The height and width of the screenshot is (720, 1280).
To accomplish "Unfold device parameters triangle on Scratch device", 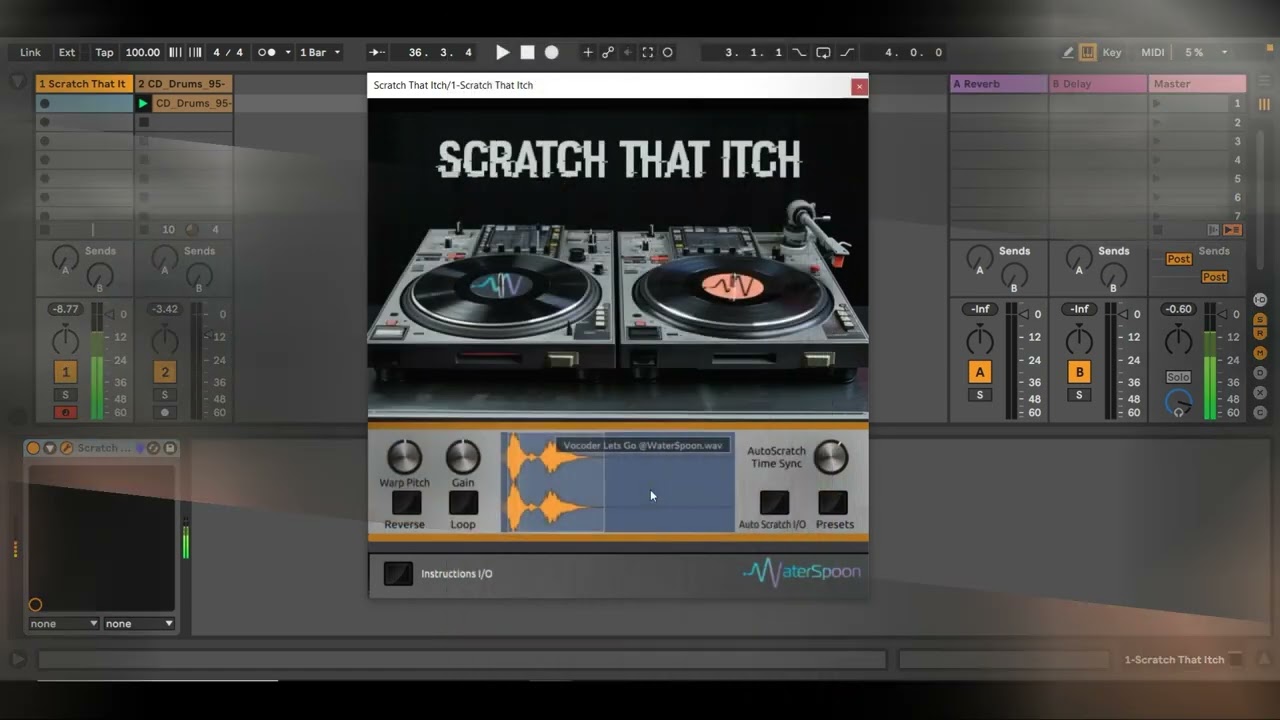I will (50, 448).
